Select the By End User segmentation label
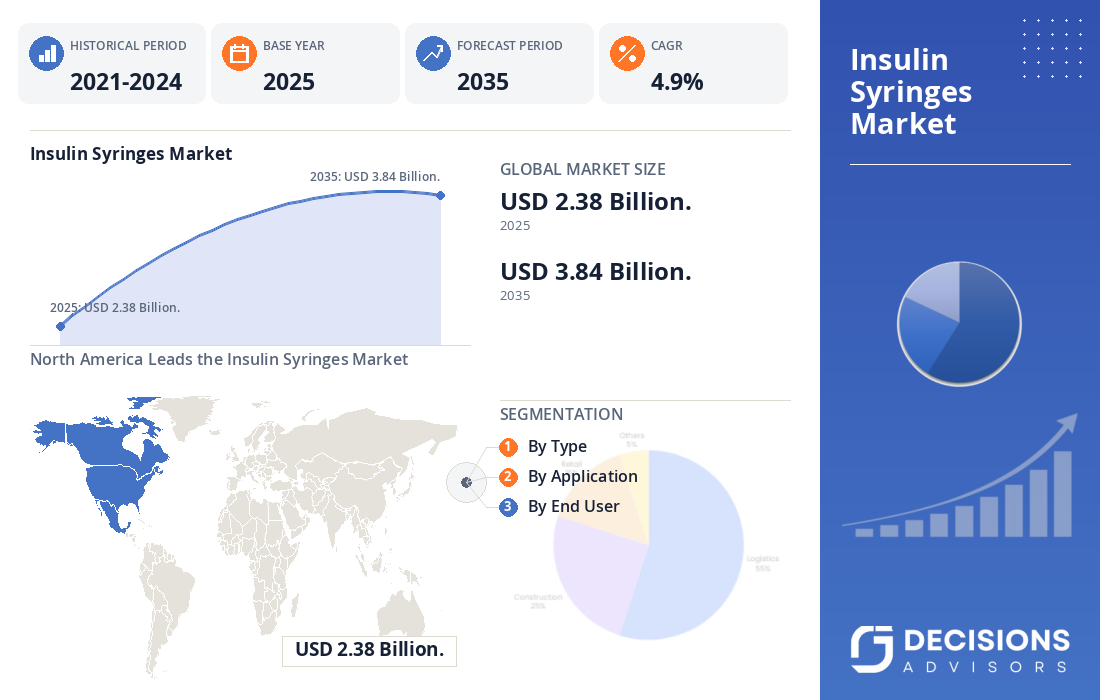Image resolution: width=1100 pixels, height=700 pixels. [x=573, y=506]
